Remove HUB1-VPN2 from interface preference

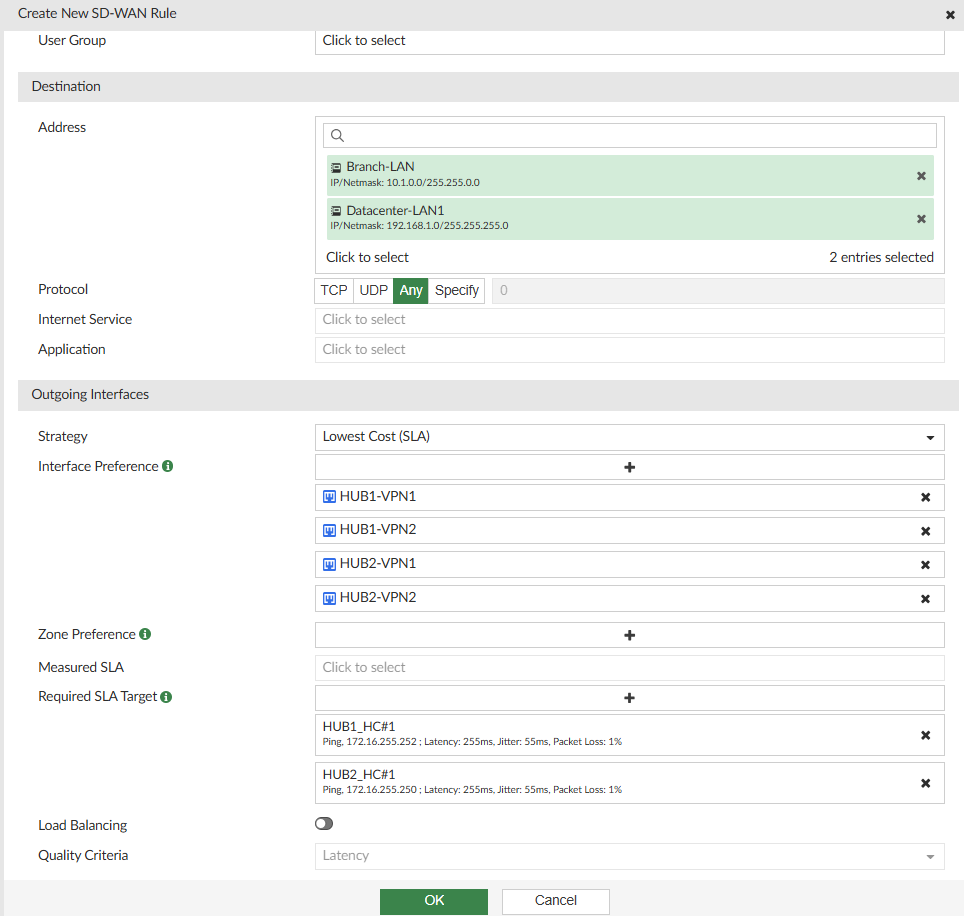click(925, 531)
